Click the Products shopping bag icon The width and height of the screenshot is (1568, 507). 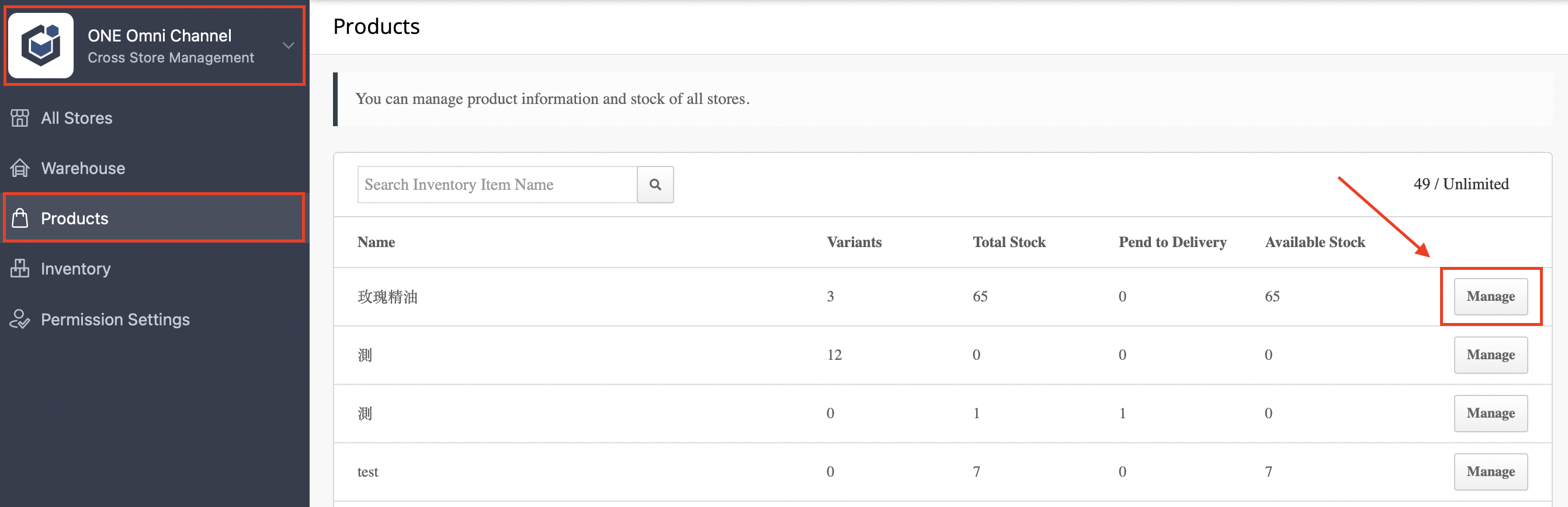coord(19,218)
